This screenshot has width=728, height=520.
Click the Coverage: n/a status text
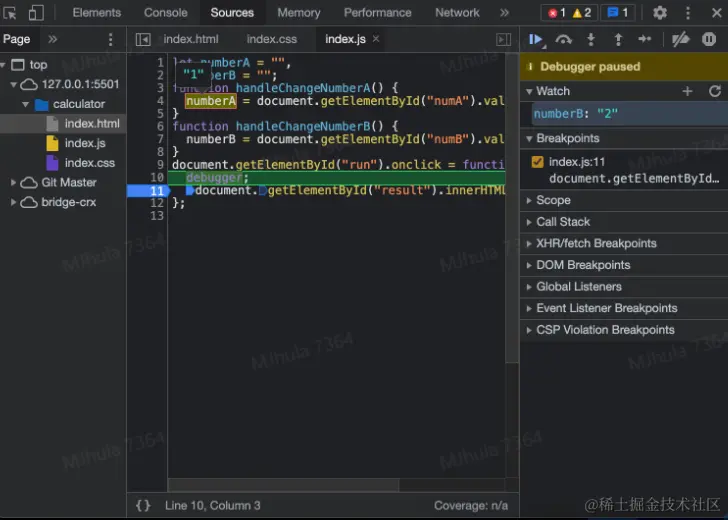click(x=471, y=505)
